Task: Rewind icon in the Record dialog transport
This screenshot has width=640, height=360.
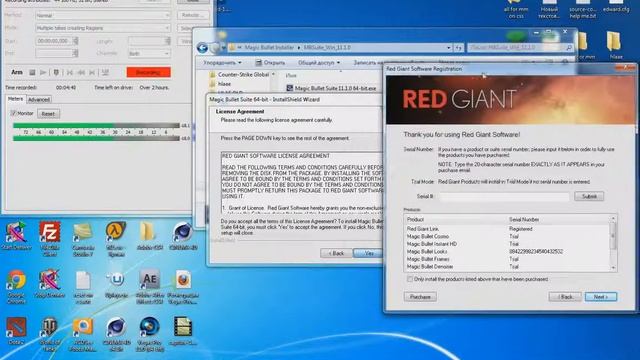Action: point(81,72)
